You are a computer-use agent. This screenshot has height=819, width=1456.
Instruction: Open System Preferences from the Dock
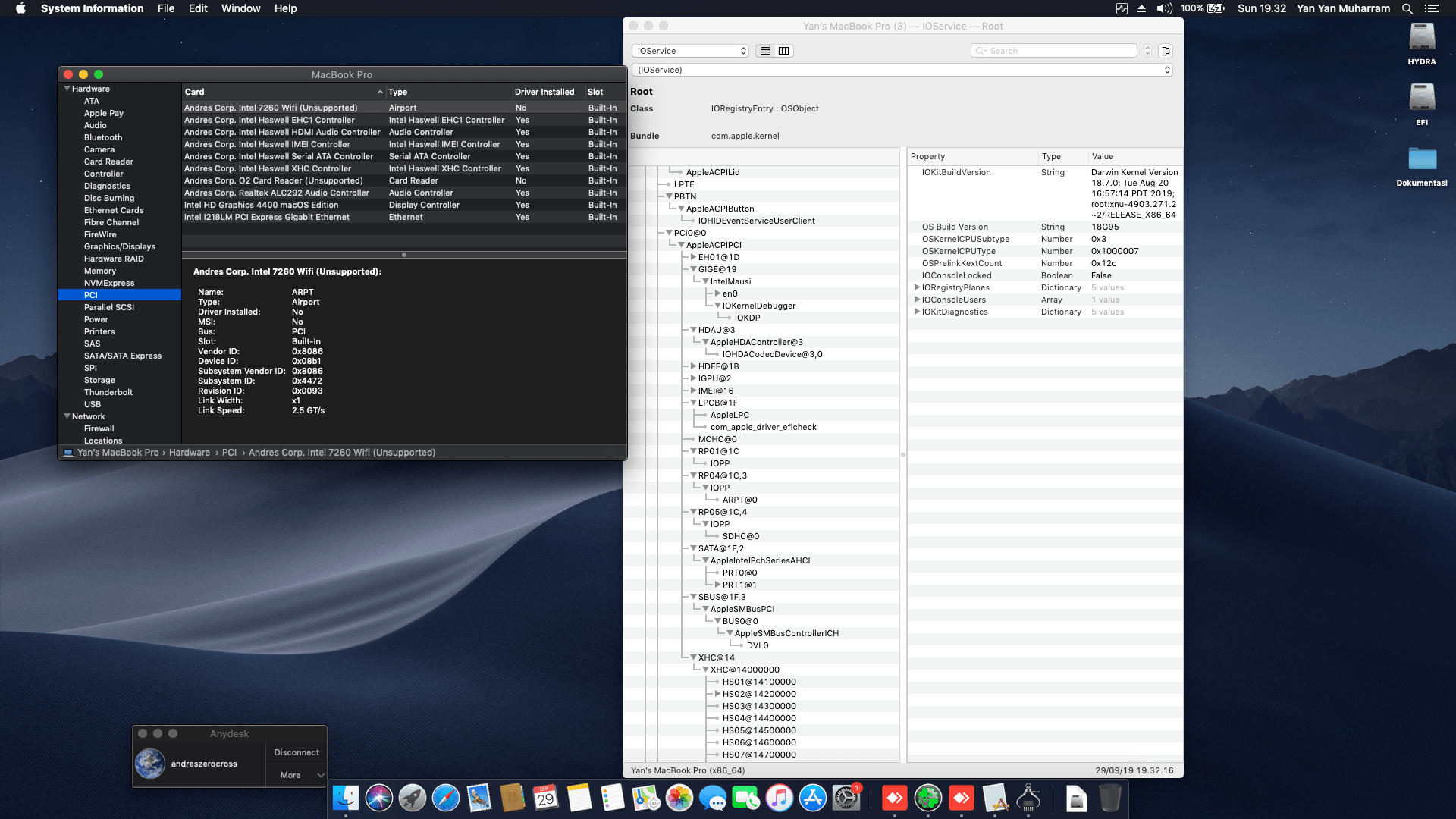click(x=845, y=799)
